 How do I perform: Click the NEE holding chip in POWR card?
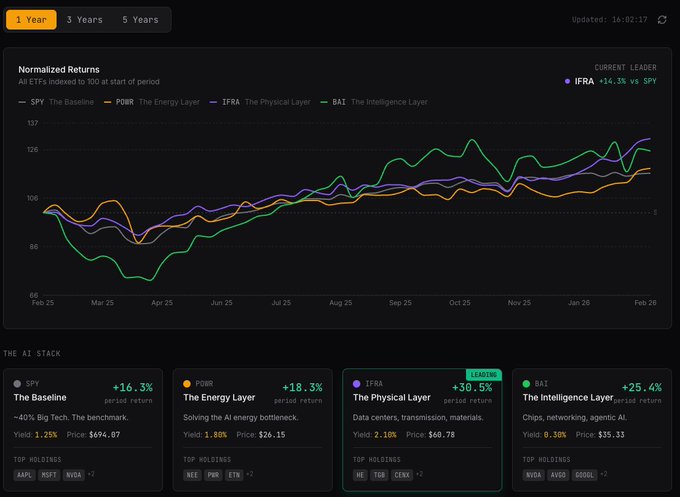coord(195,473)
